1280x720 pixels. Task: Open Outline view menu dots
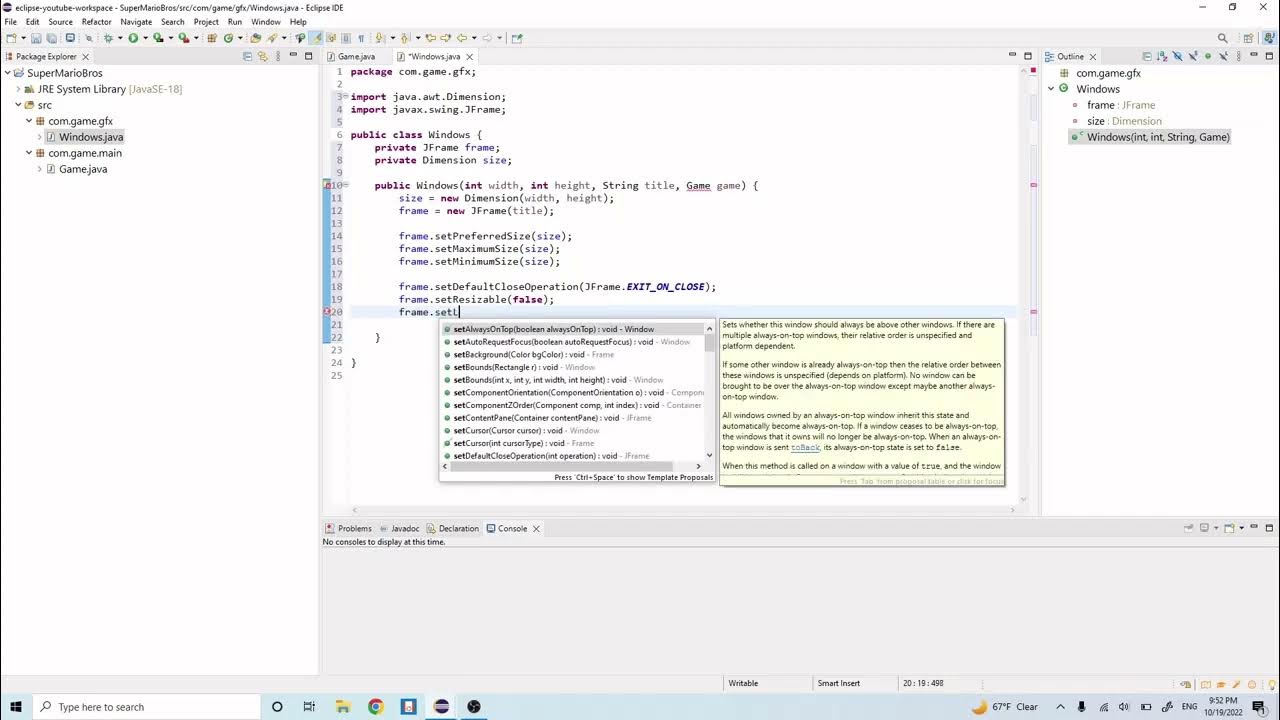[x=1238, y=56]
